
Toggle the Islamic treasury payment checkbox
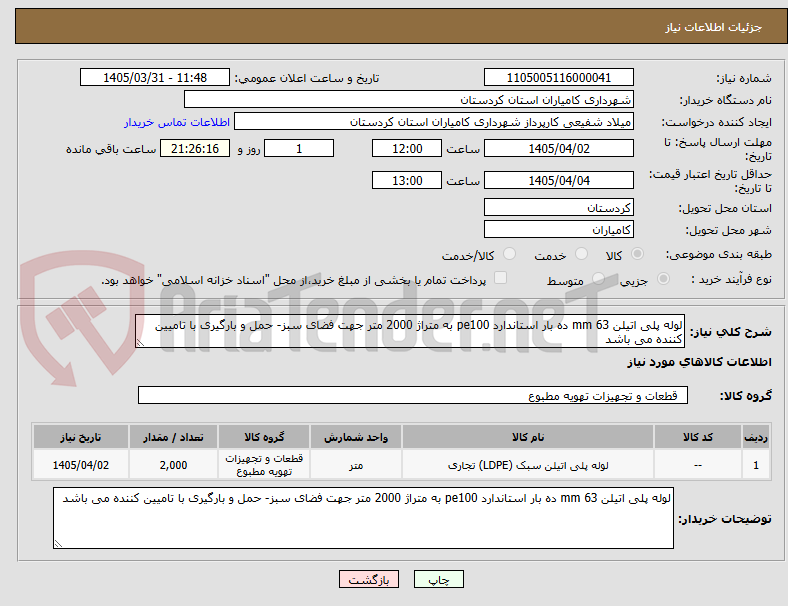[500, 278]
